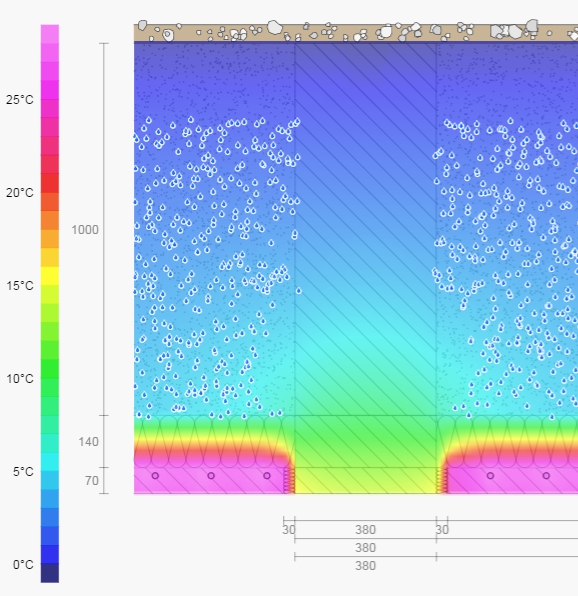Click the dark navy bottom legend swatch

coord(50,573)
